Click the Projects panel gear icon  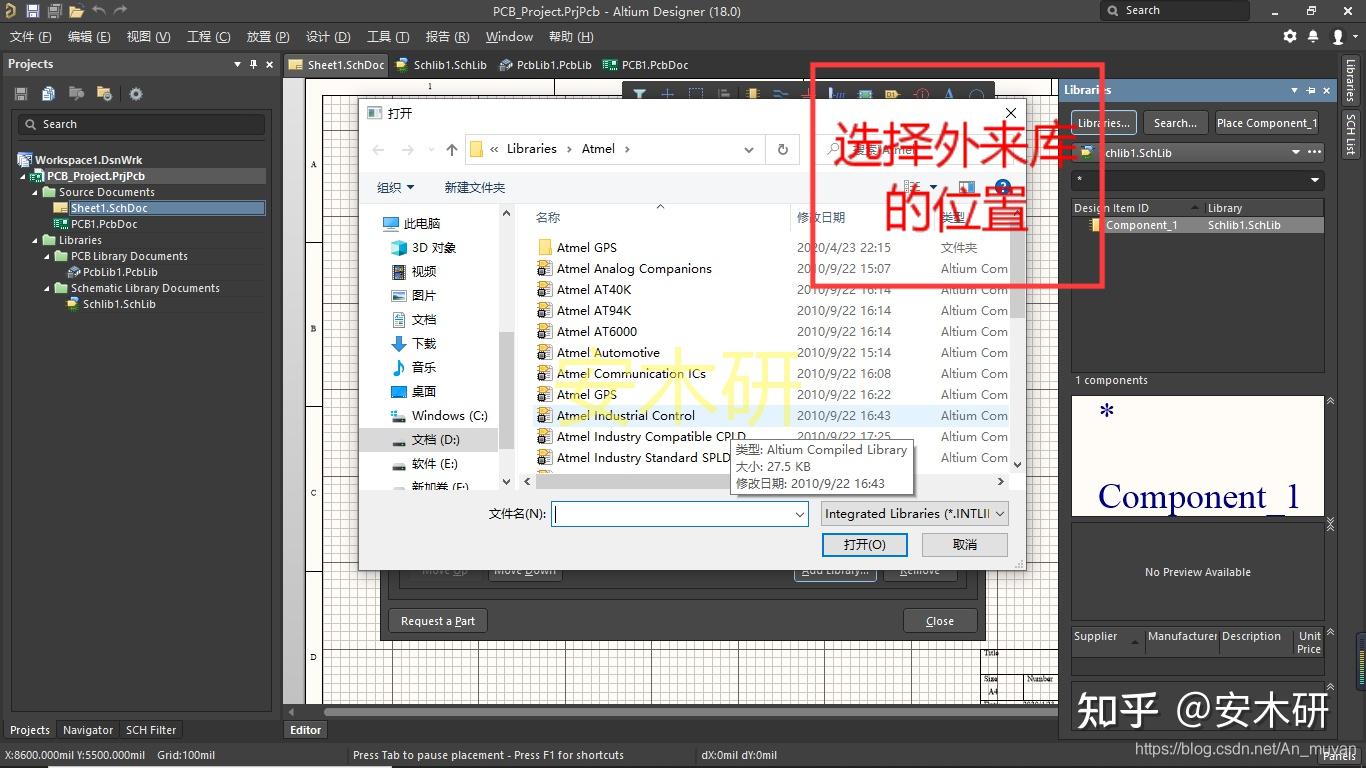137,92
